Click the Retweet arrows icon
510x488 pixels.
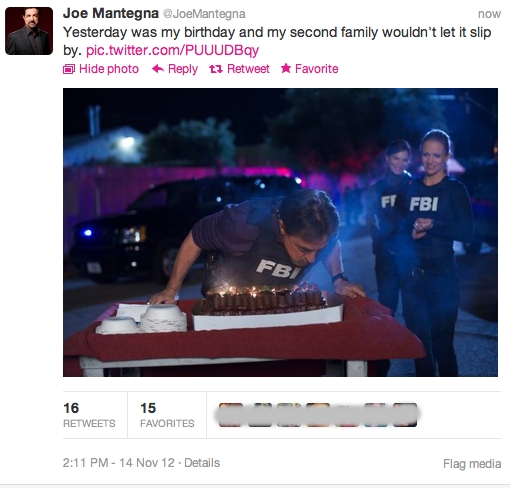tap(216, 69)
